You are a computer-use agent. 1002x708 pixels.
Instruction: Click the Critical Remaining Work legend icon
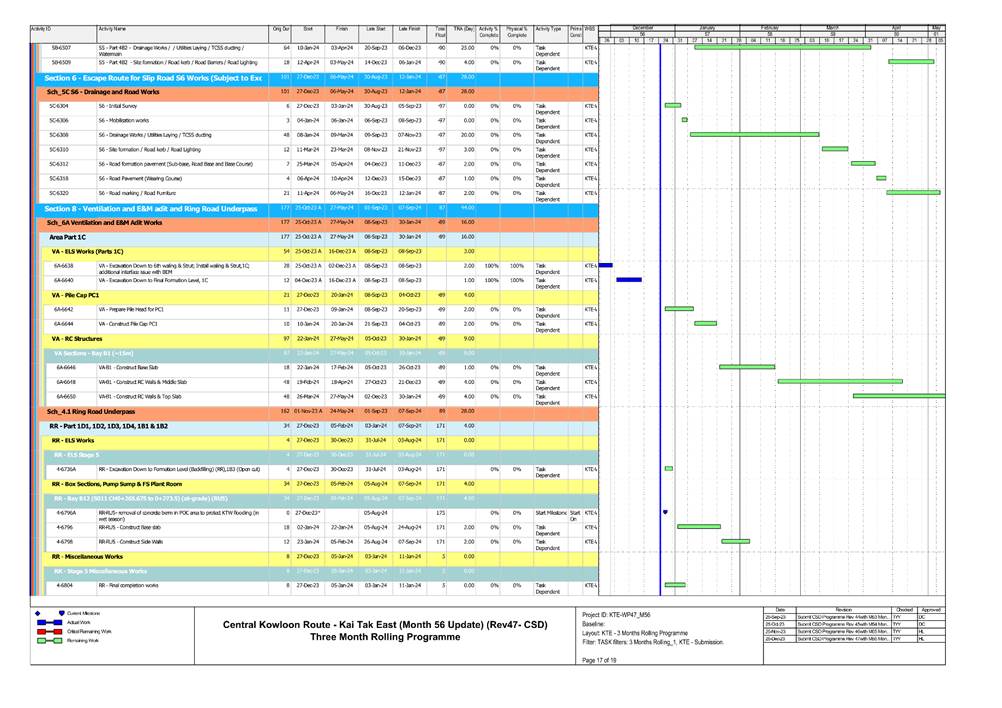[x=43, y=632]
